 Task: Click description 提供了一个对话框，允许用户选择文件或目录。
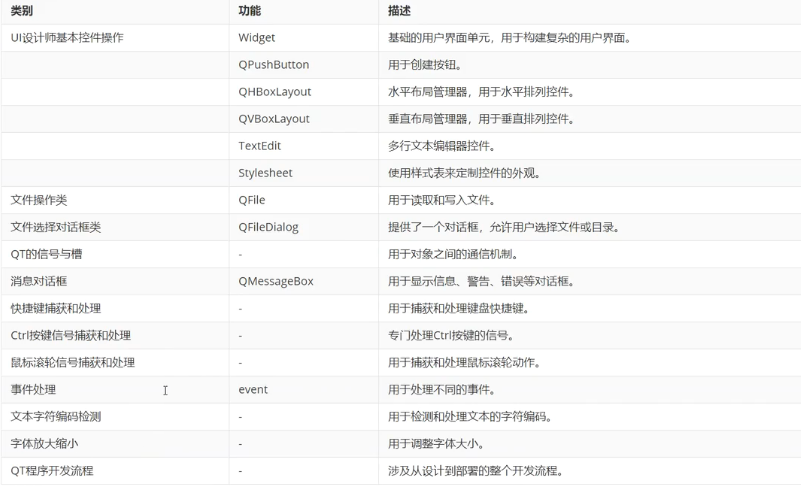click(504, 227)
